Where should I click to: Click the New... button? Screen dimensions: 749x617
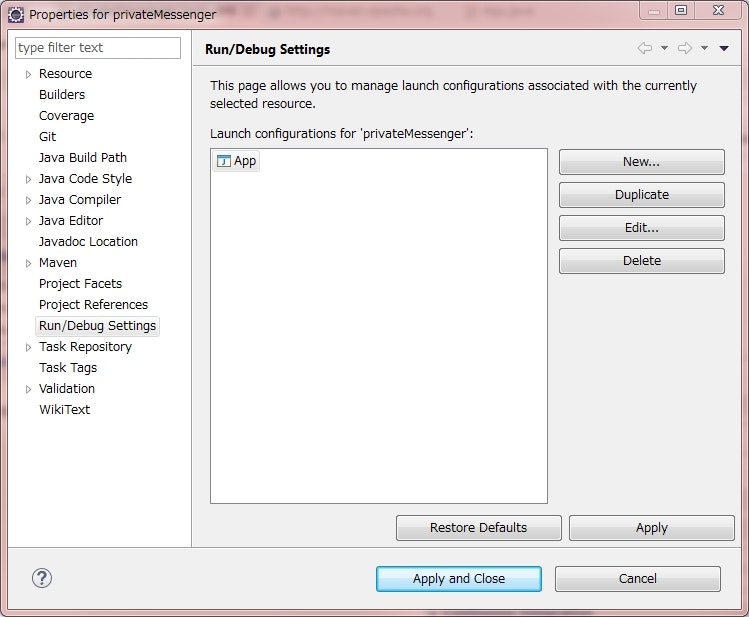tap(642, 162)
